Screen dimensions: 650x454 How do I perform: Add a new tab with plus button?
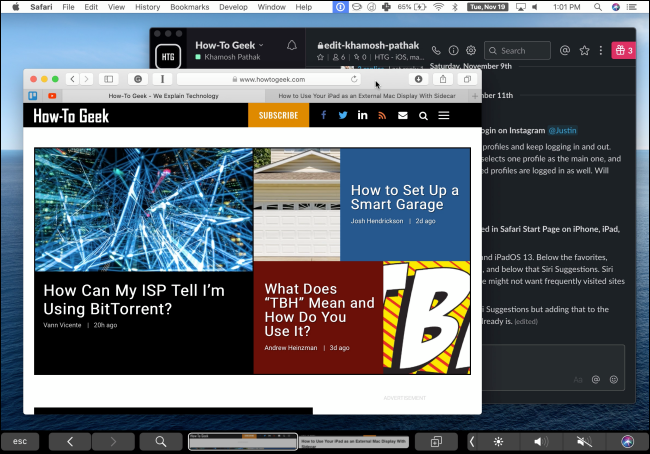click(x=475, y=96)
